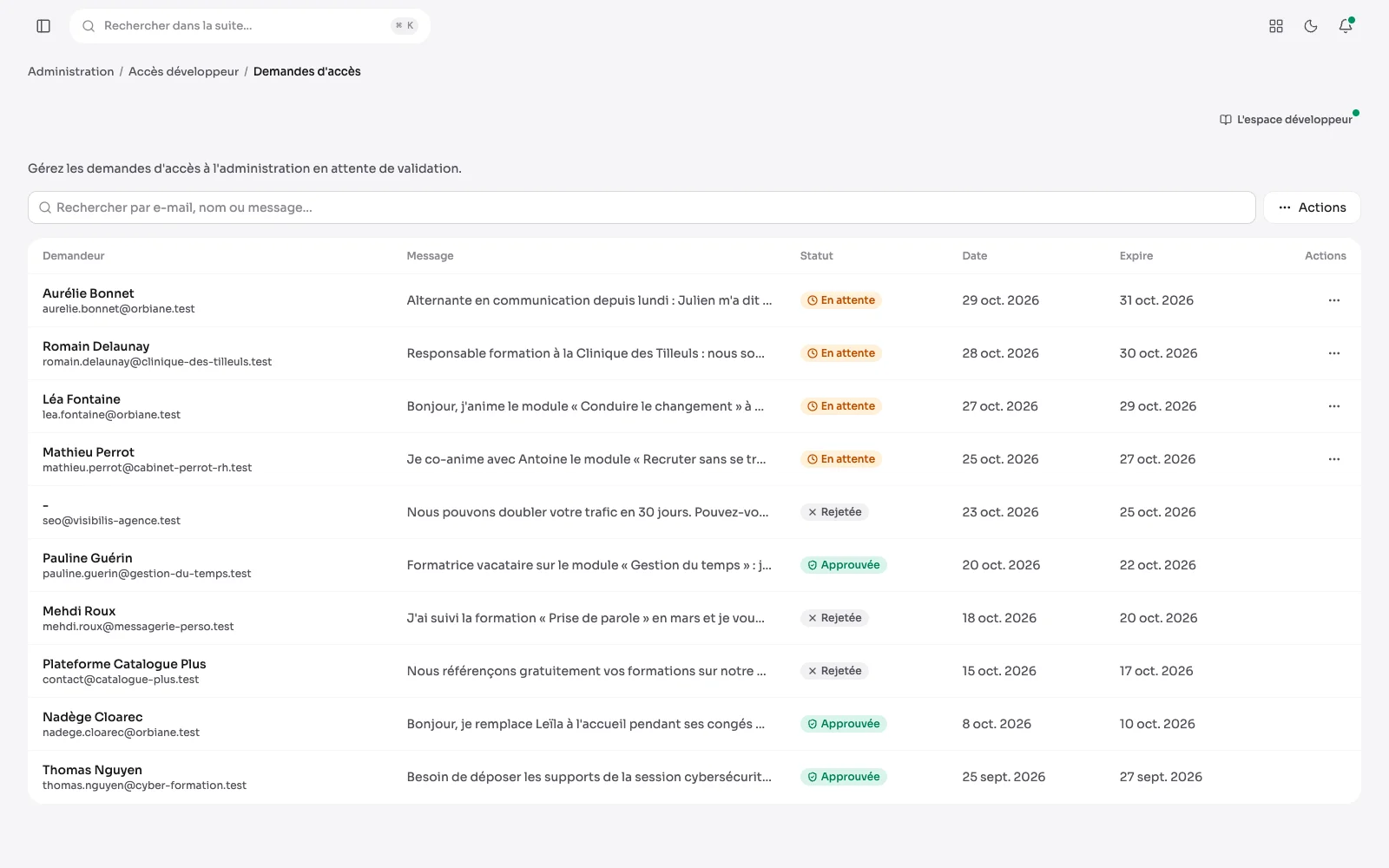Image resolution: width=1389 pixels, height=868 pixels.
Task: Click Plateforme Catalogue Plus's Rejetée badge
Action: click(x=834, y=671)
